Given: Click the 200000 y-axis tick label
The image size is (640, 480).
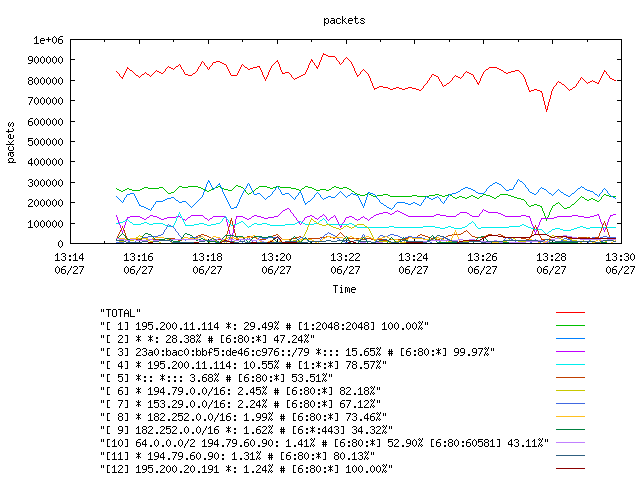Looking at the screenshot, I should point(46,203).
